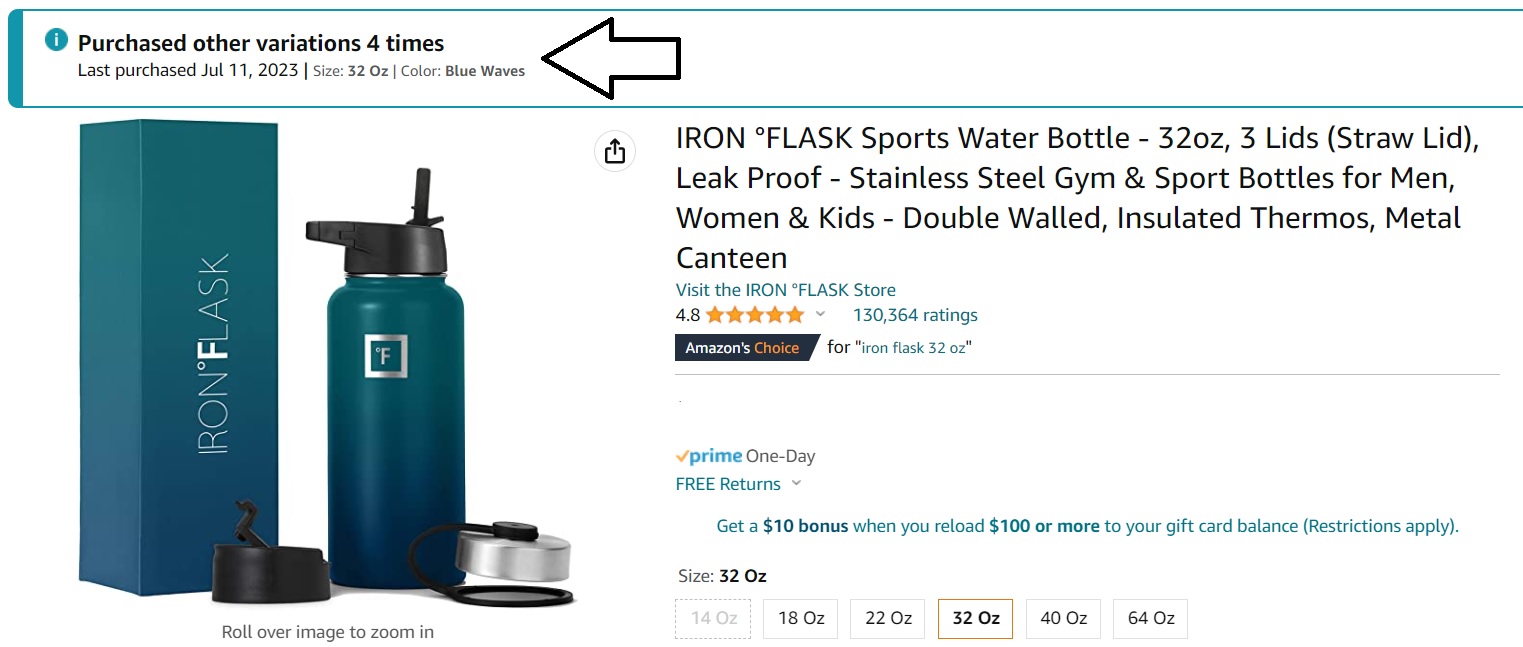
Task: Expand the rating breakdown chevron
Action: [821, 315]
